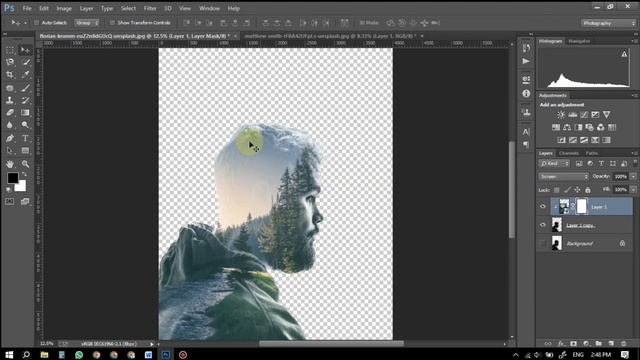This screenshot has width=640, height=360.
Task: Open the Layers panel options menu
Action: (634, 153)
